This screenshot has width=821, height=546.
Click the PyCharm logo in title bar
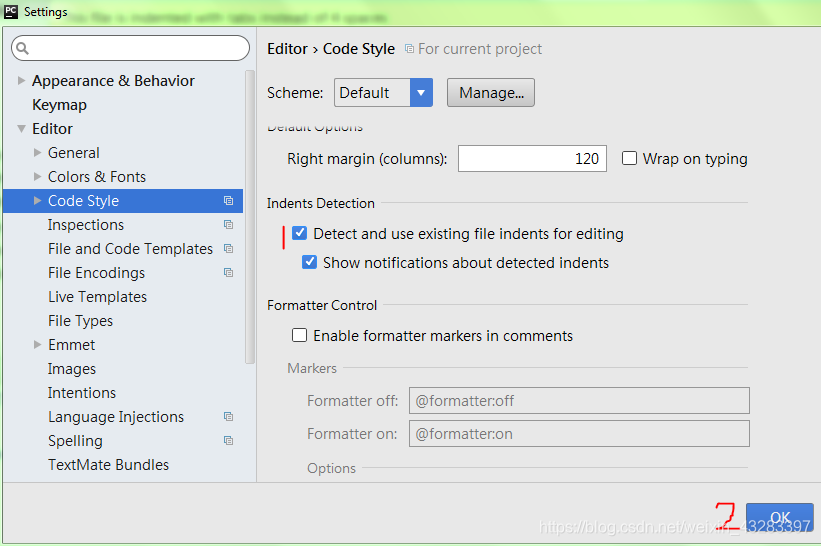click(x=10, y=12)
